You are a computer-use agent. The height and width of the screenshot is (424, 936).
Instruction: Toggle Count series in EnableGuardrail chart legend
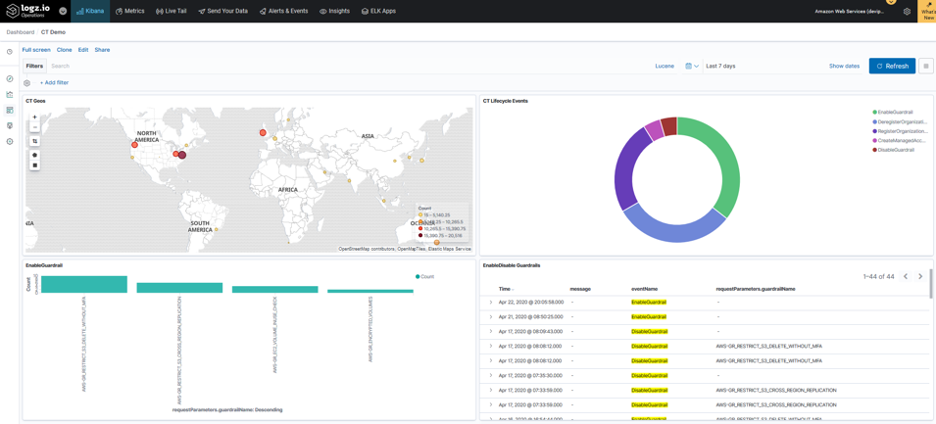click(427, 276)
